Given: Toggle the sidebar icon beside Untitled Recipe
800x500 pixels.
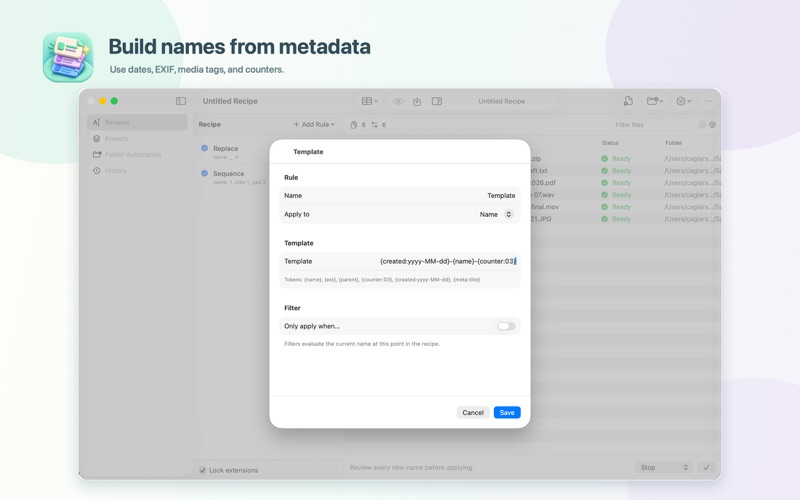Looking at the screenshot, I should point(181,101).
